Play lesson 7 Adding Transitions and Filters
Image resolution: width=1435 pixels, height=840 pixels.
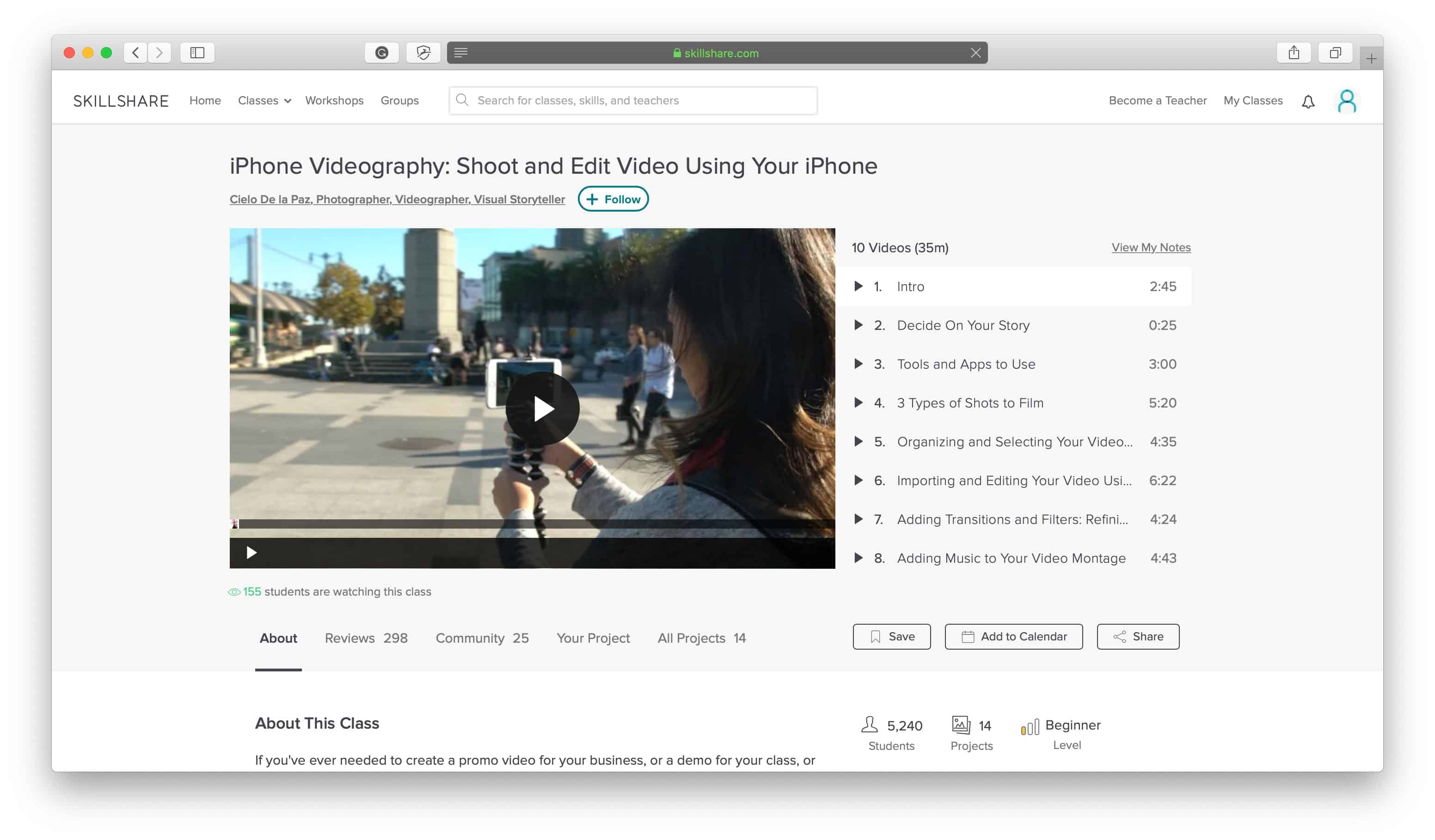click(1014, 519)
